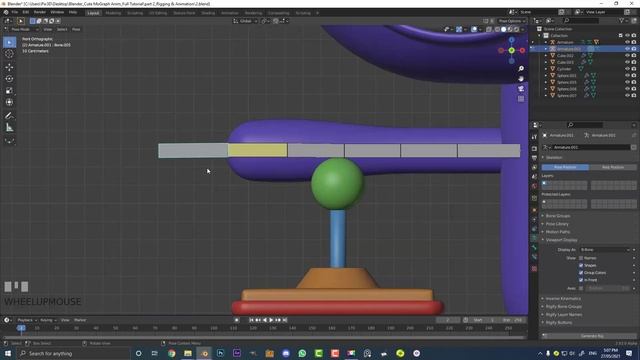This screenshot has height=360, width=640.
Task: Open Photoshop from the Windows taskbar
Action: 220,353
